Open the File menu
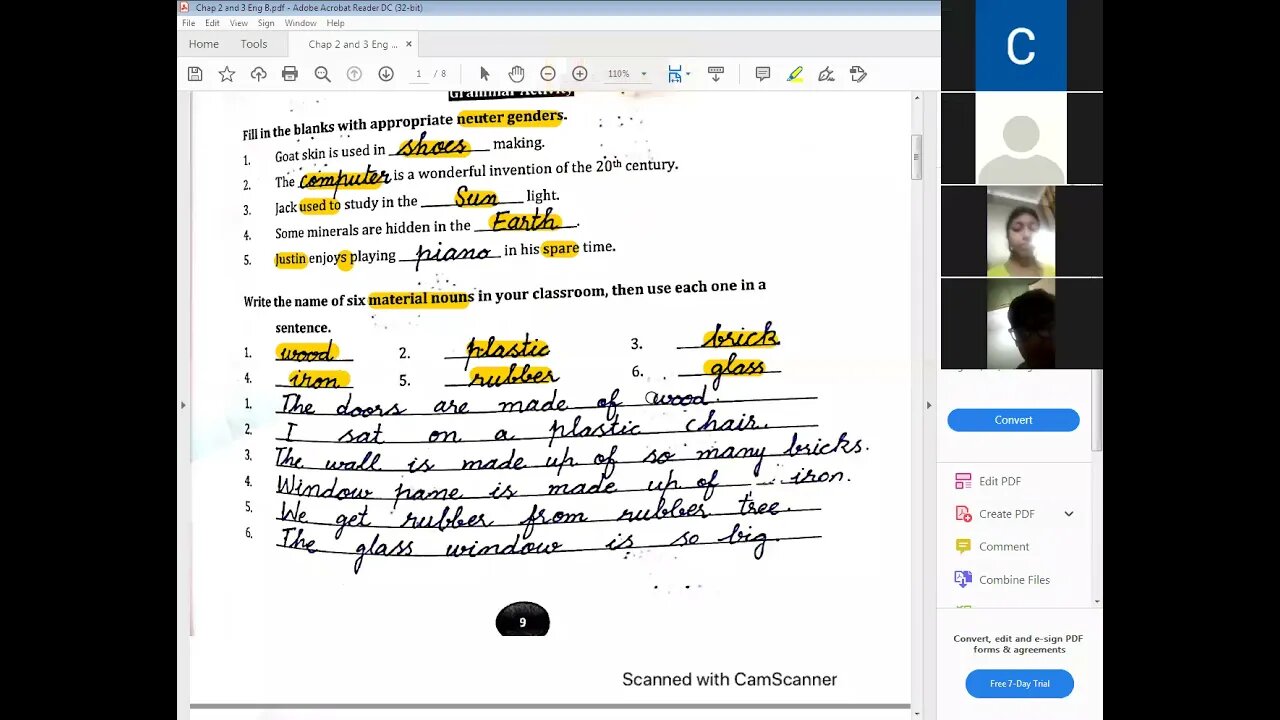Screen dimensions: 1280x720 pyautogui.click(x=189, y=23)
